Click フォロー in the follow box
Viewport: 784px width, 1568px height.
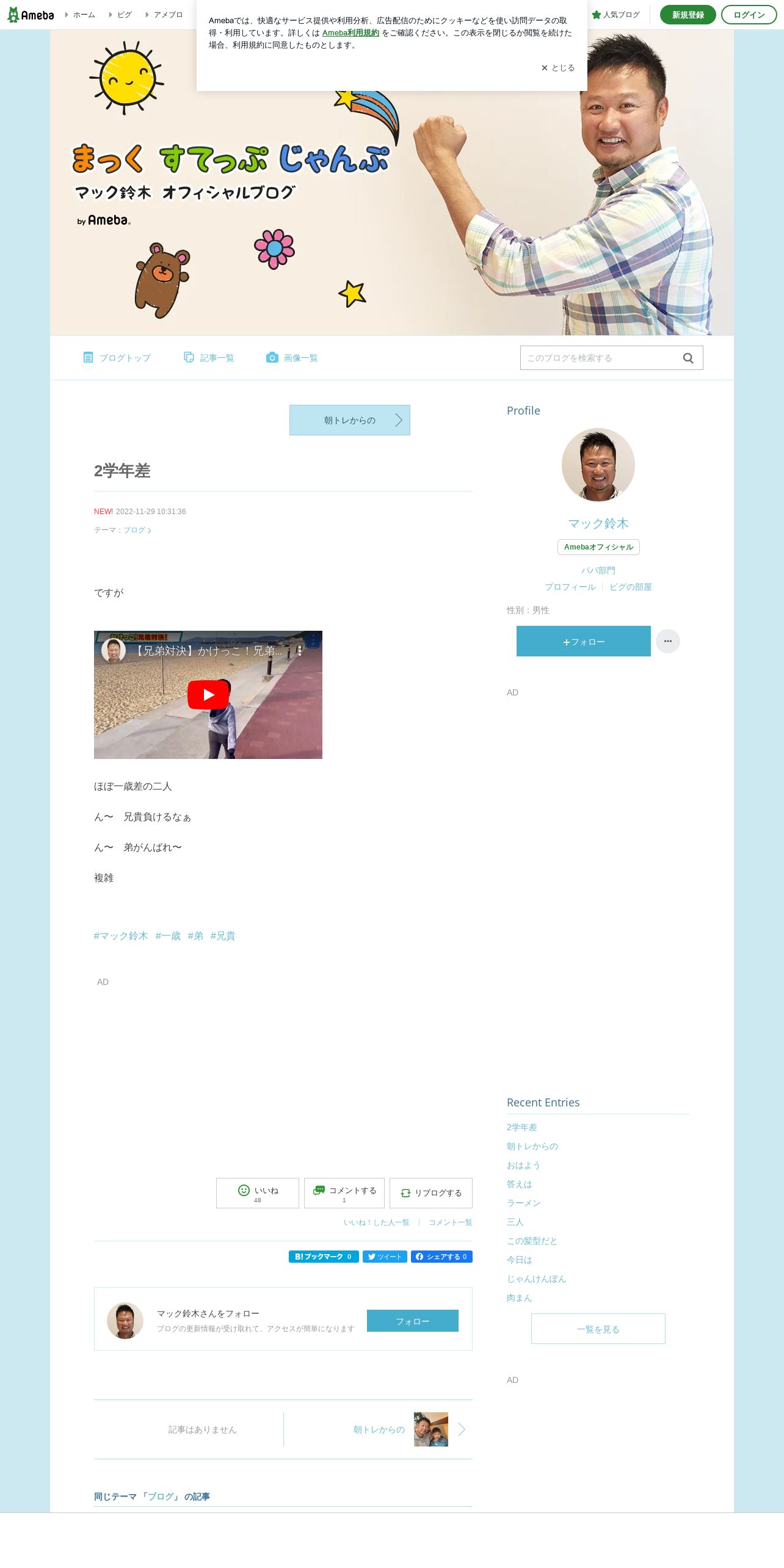(413, 1321)
